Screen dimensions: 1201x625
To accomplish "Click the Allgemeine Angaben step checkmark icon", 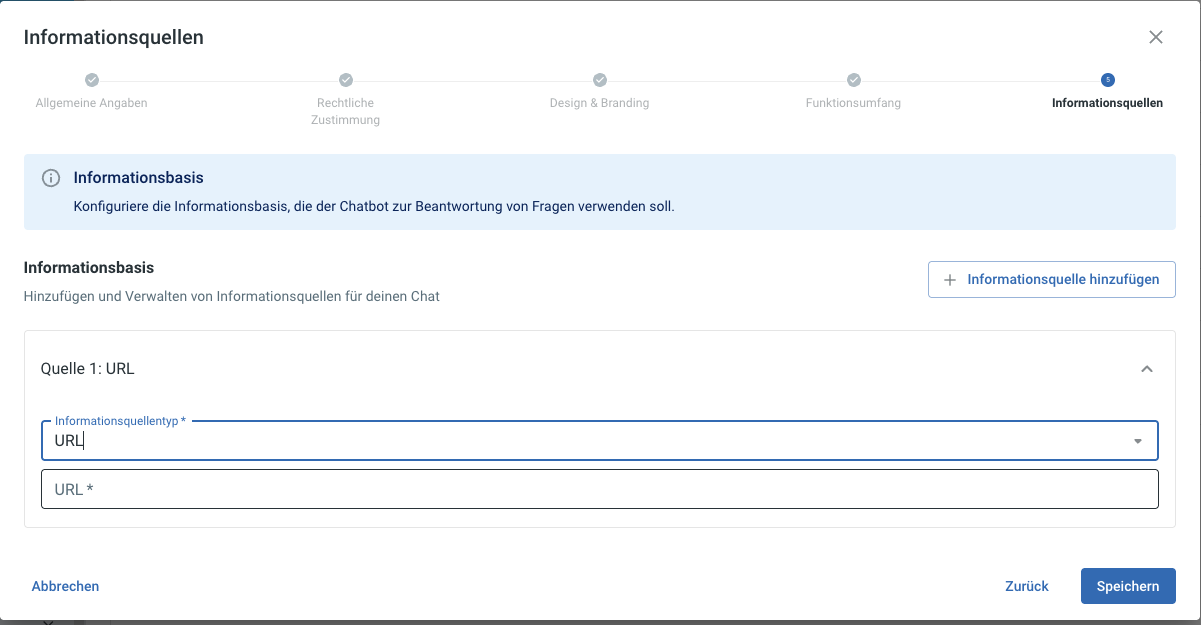I will tap(92, 80).
